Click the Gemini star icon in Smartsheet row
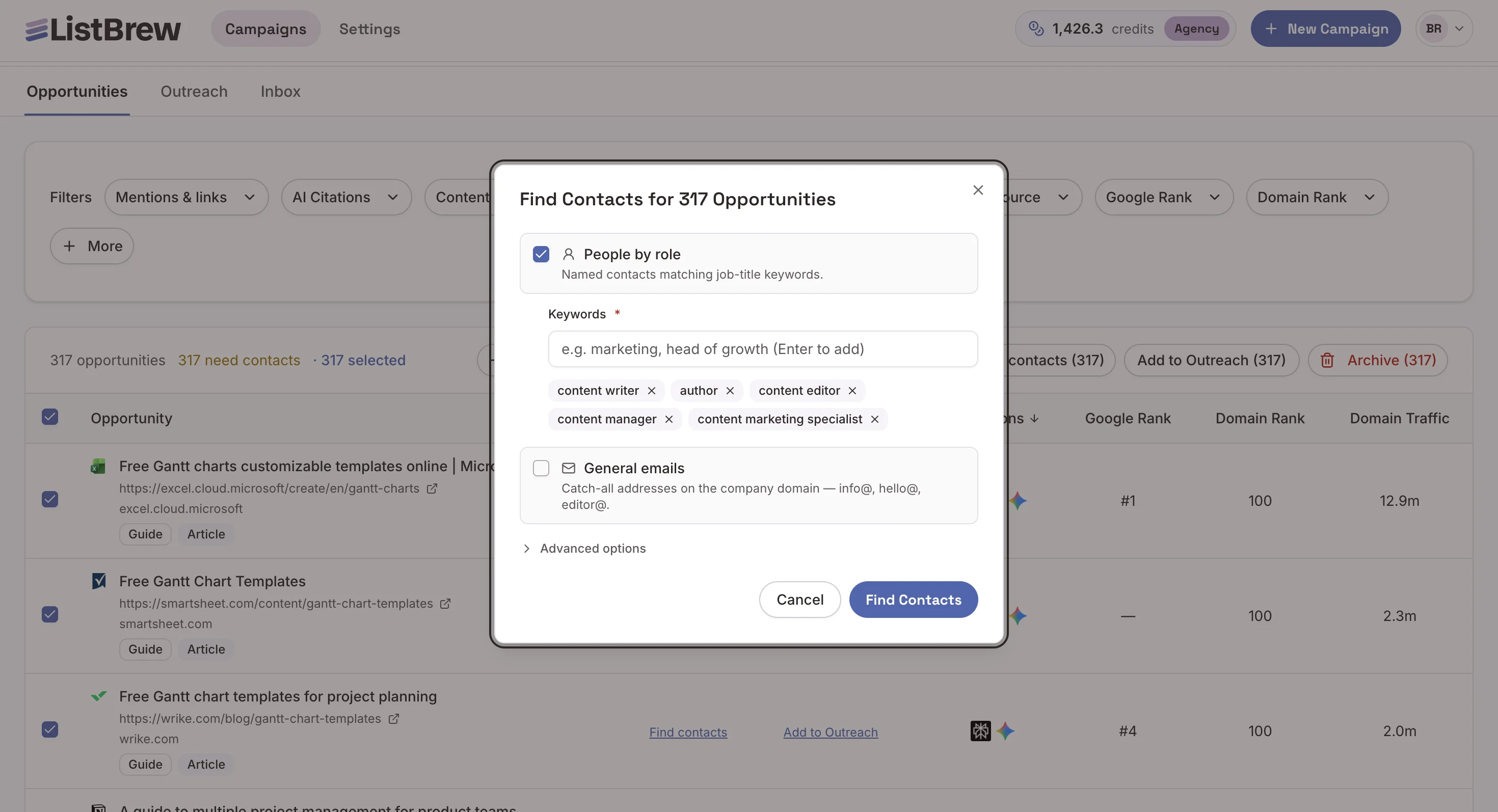Image resolution: width=1498 pixels, height=812 pixels. click(x=1018, y=615)
